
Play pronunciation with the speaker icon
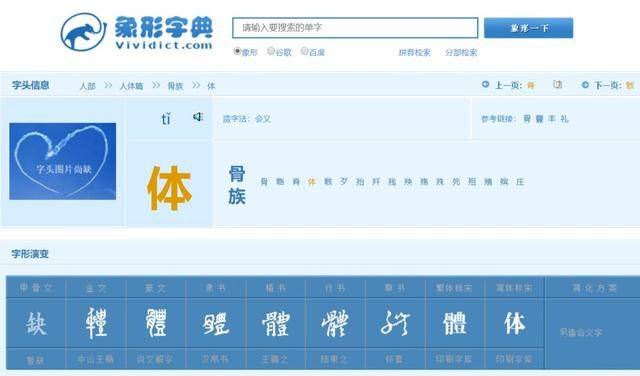[x=198, y=117]
